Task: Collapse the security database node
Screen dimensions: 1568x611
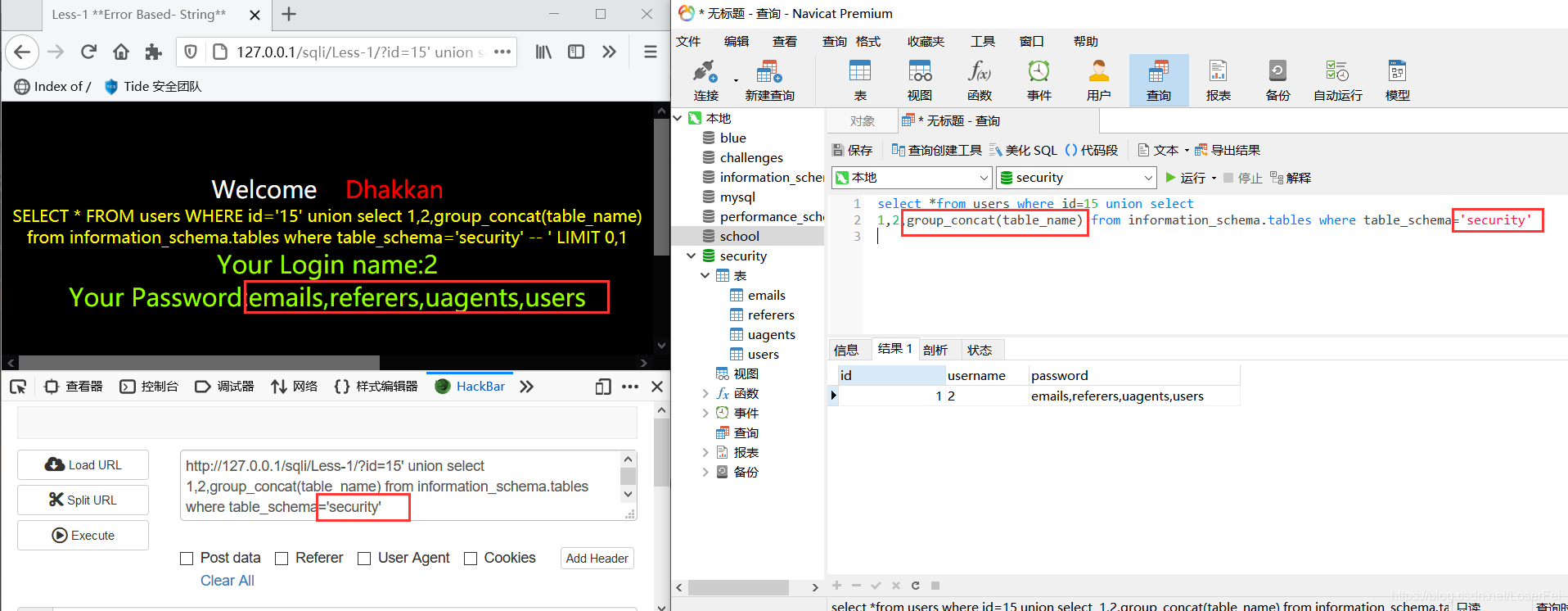Action: click(x=692, y=256)
